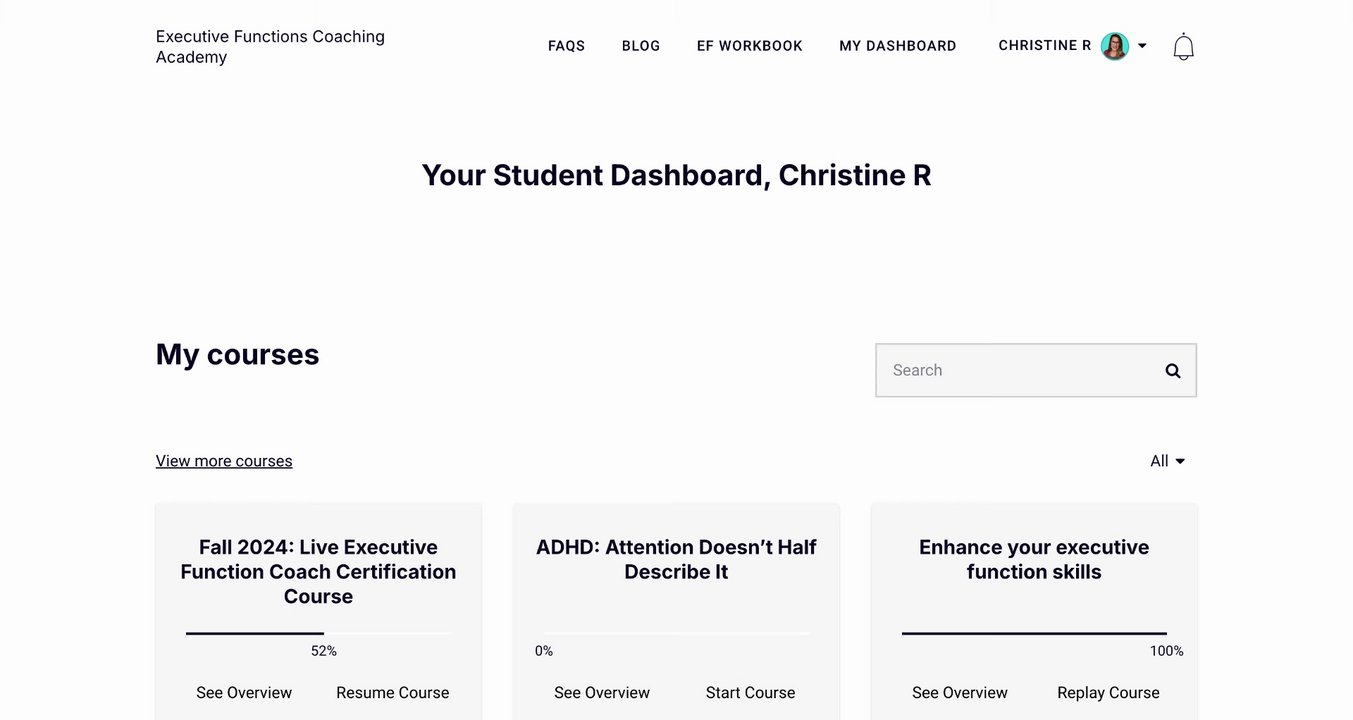
Task: Expand the Christine R account dropdown arrow
Action: 1142,46
